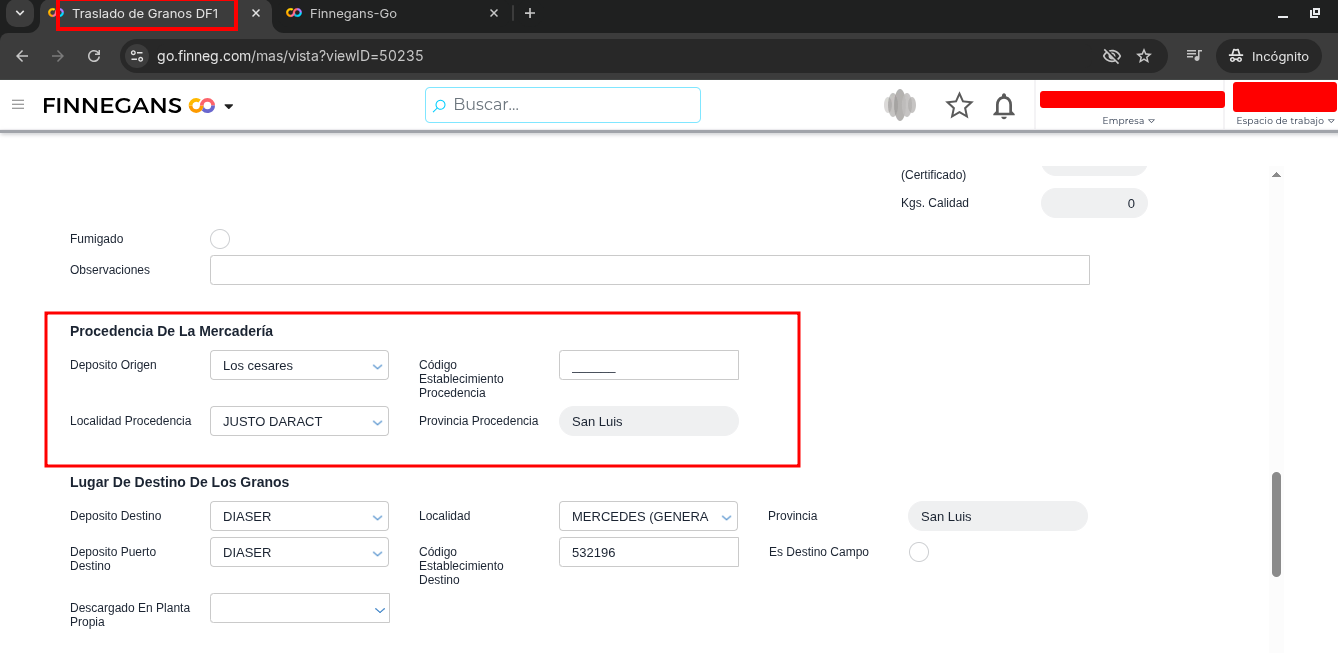Switch to Traslado de Granos DF1 tab
The width and height of the screenshot is (1338, 653).
(x=145, y=13)
